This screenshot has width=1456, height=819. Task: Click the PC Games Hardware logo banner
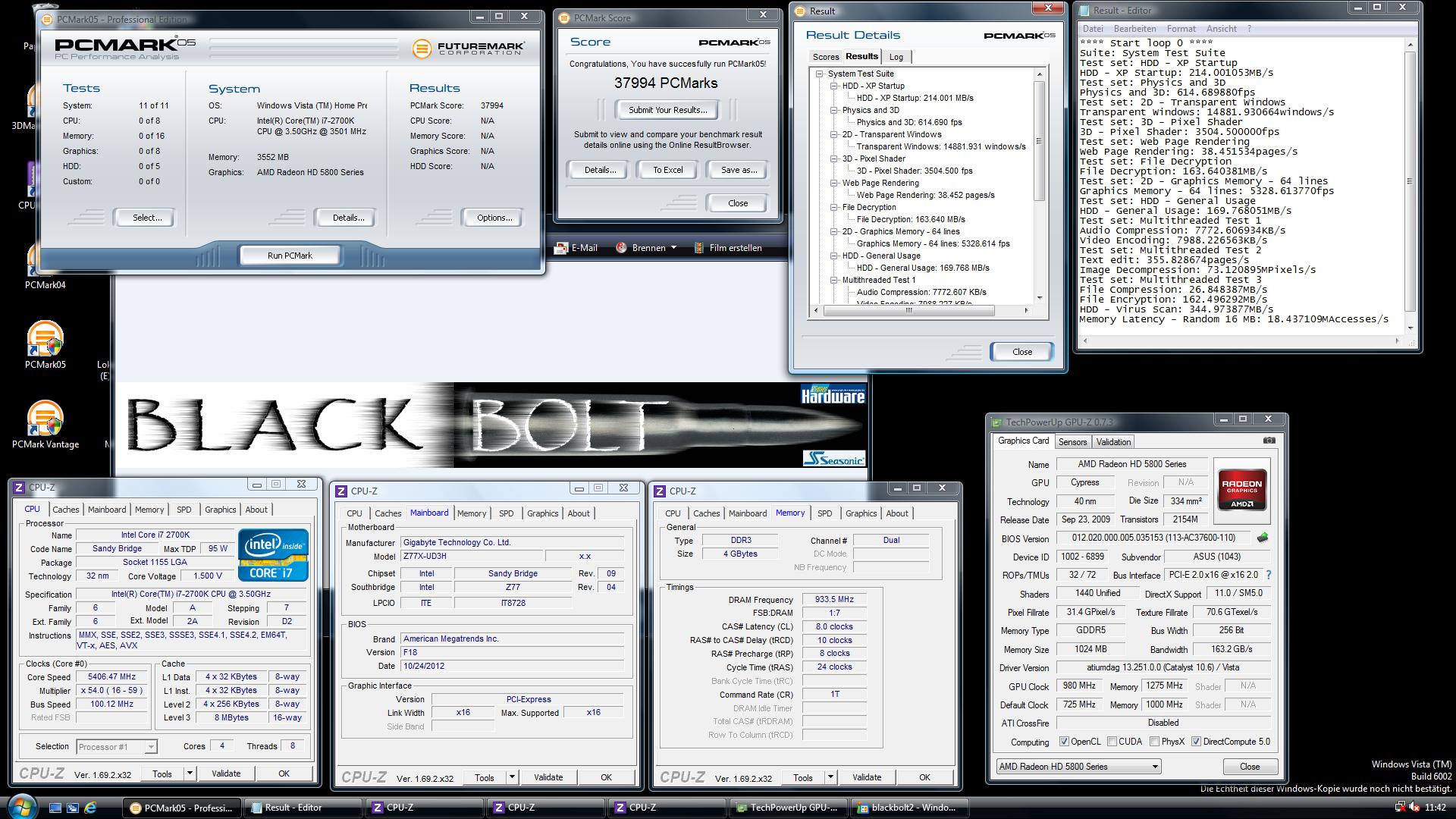point(833,394)
